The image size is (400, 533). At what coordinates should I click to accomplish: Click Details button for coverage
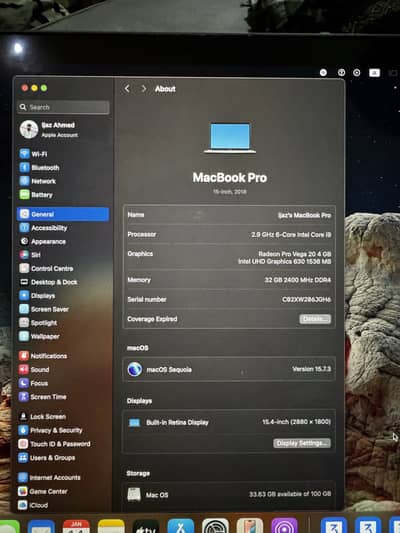(315, 319)
